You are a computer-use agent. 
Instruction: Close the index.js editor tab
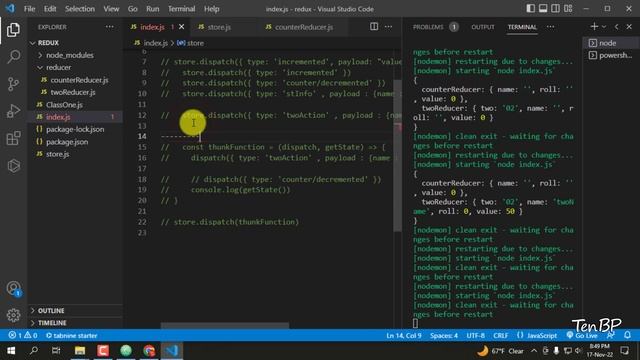click(x=182, y=27)
